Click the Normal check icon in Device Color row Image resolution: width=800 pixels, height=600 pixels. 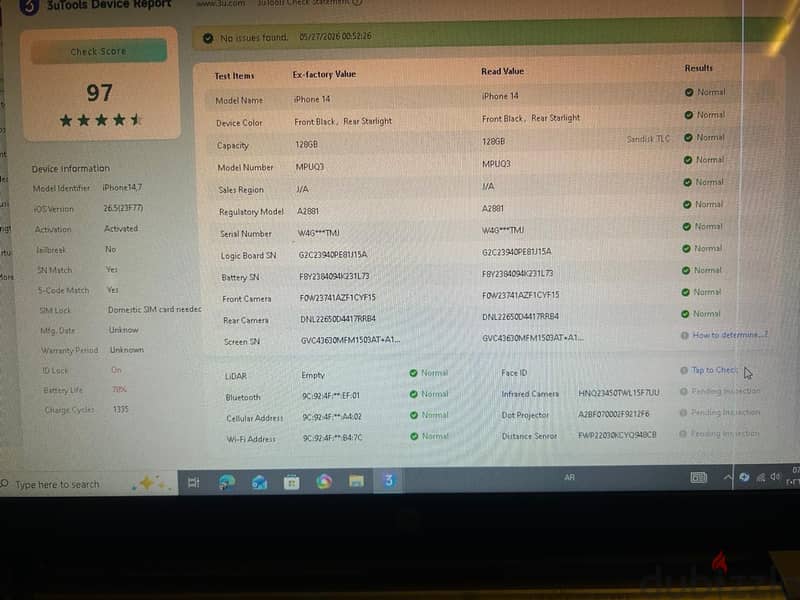click(x=688, y=115)
